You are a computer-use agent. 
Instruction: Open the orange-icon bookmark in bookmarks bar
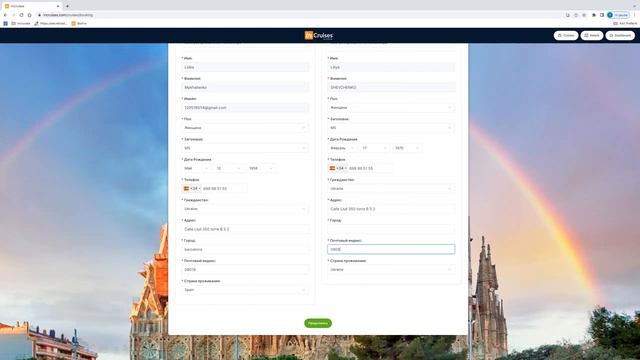[x=79, y=24]
